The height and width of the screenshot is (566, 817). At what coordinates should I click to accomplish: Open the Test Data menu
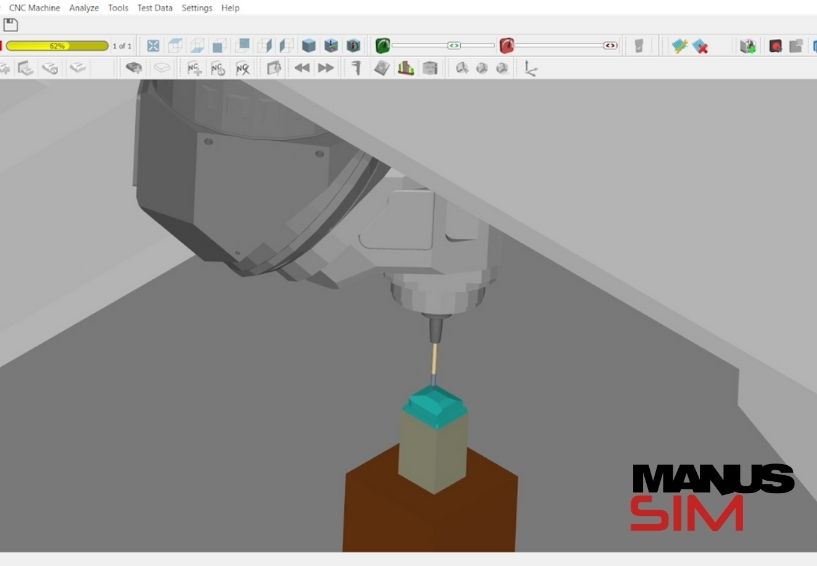point(155,8)
